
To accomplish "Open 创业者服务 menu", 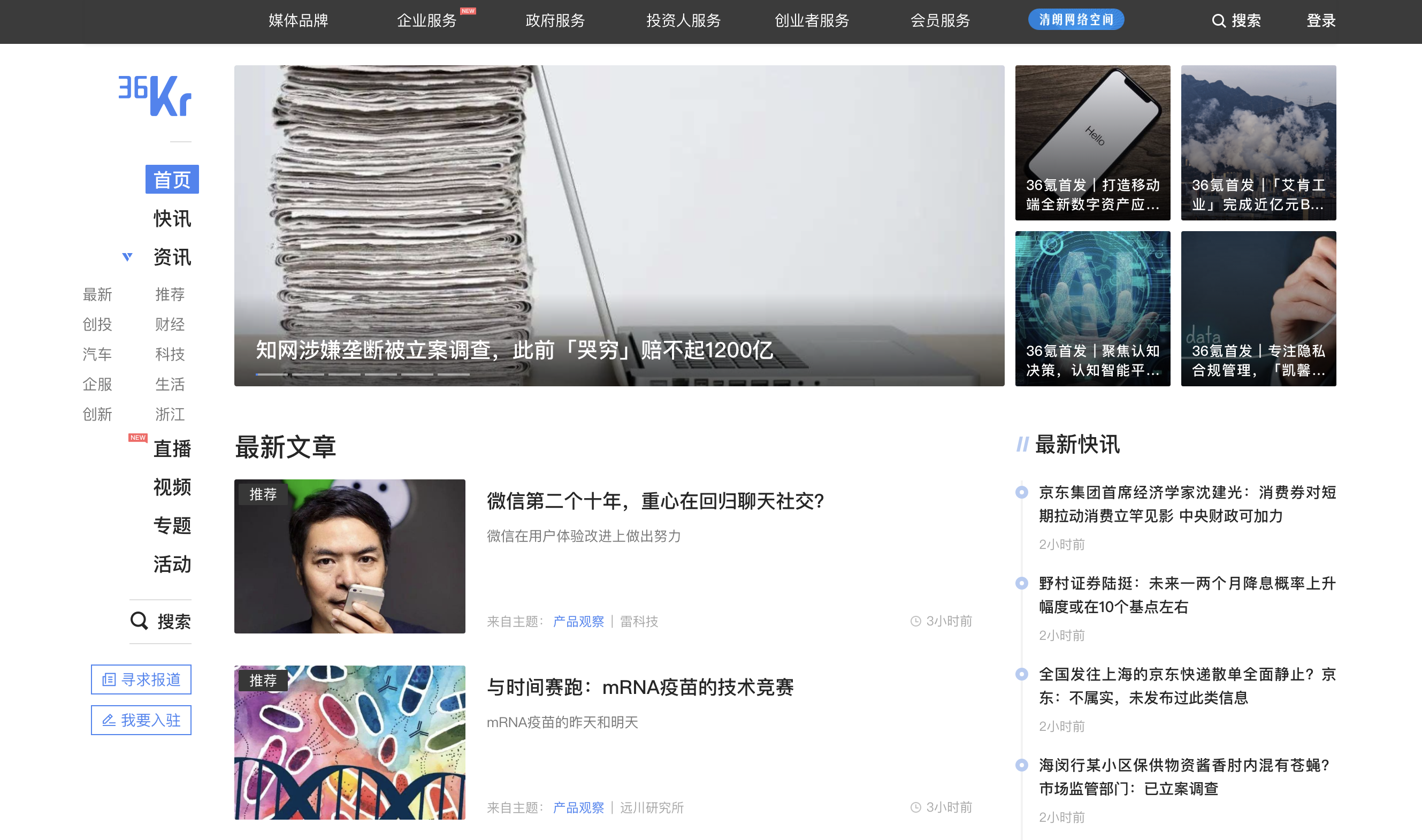I will (812, 21).
